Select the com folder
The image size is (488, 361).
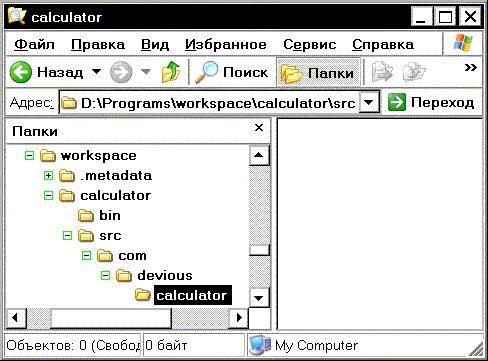(x=132, y=256)
